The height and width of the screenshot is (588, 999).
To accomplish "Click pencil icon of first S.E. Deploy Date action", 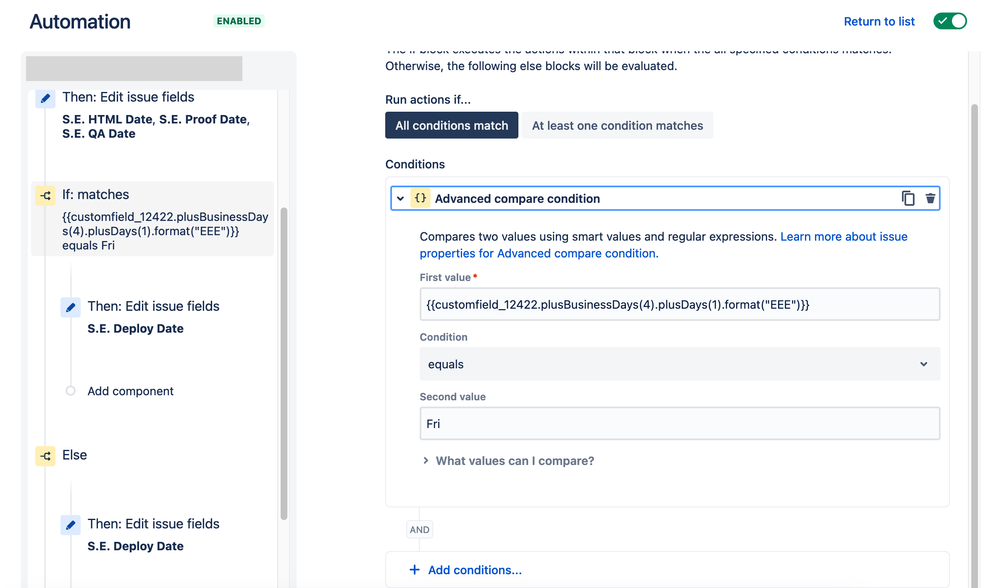I will pos(71,307).
